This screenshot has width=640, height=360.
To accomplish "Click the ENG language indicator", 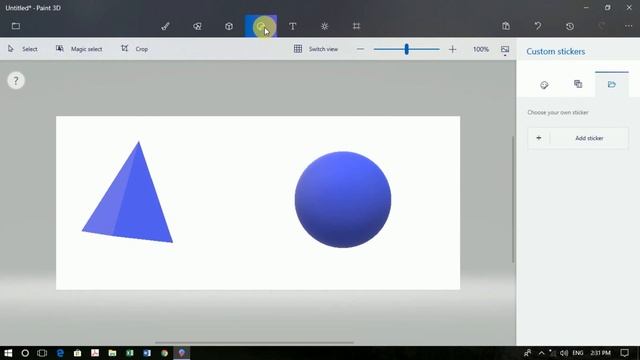I will [x=578, y=353].
